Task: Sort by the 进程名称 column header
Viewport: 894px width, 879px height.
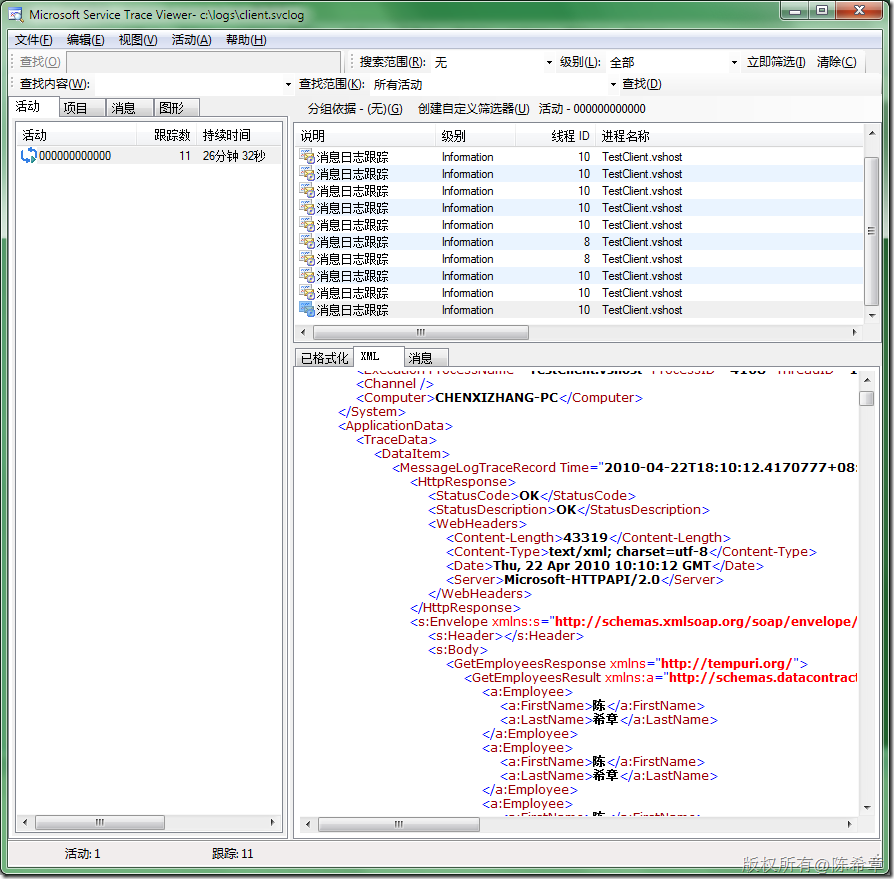Action: pyautogui.click(x=730, y=136)
